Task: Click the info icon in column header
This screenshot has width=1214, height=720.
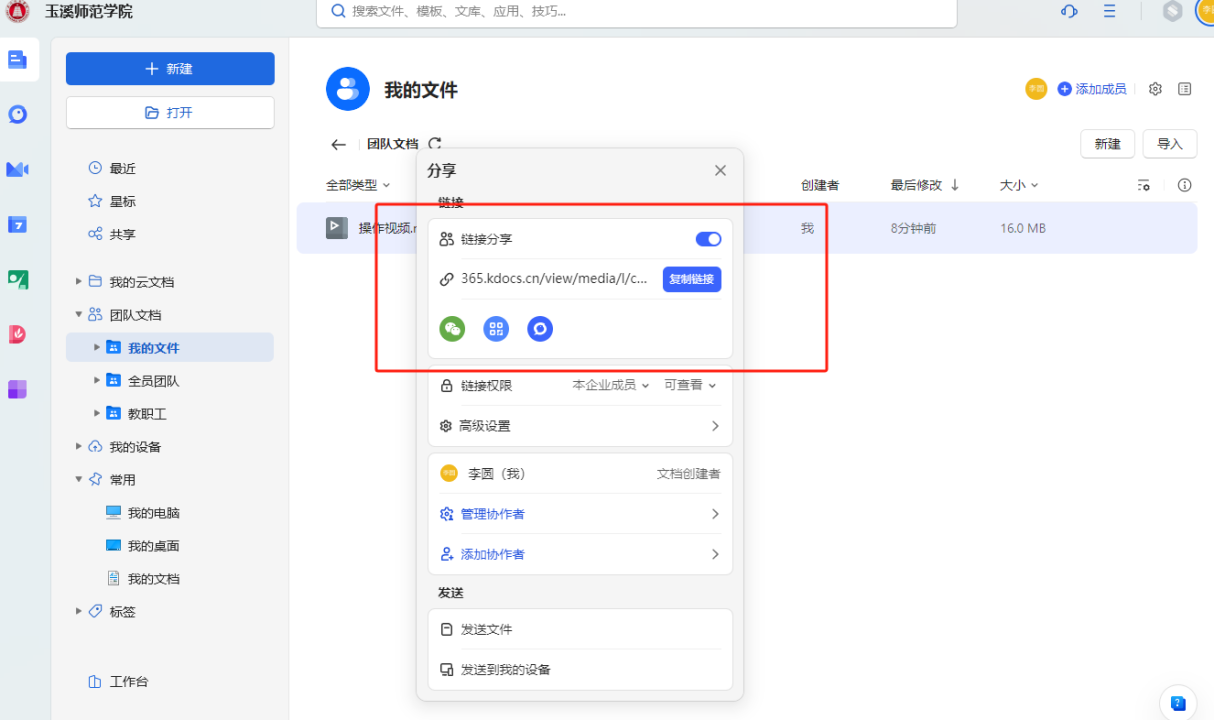Action: (1185, 185)
